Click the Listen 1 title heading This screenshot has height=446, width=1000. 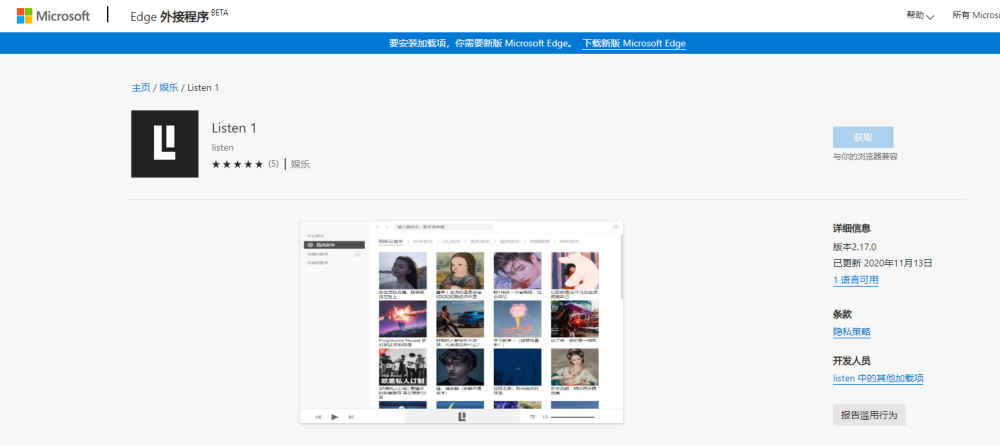point(234,128)
